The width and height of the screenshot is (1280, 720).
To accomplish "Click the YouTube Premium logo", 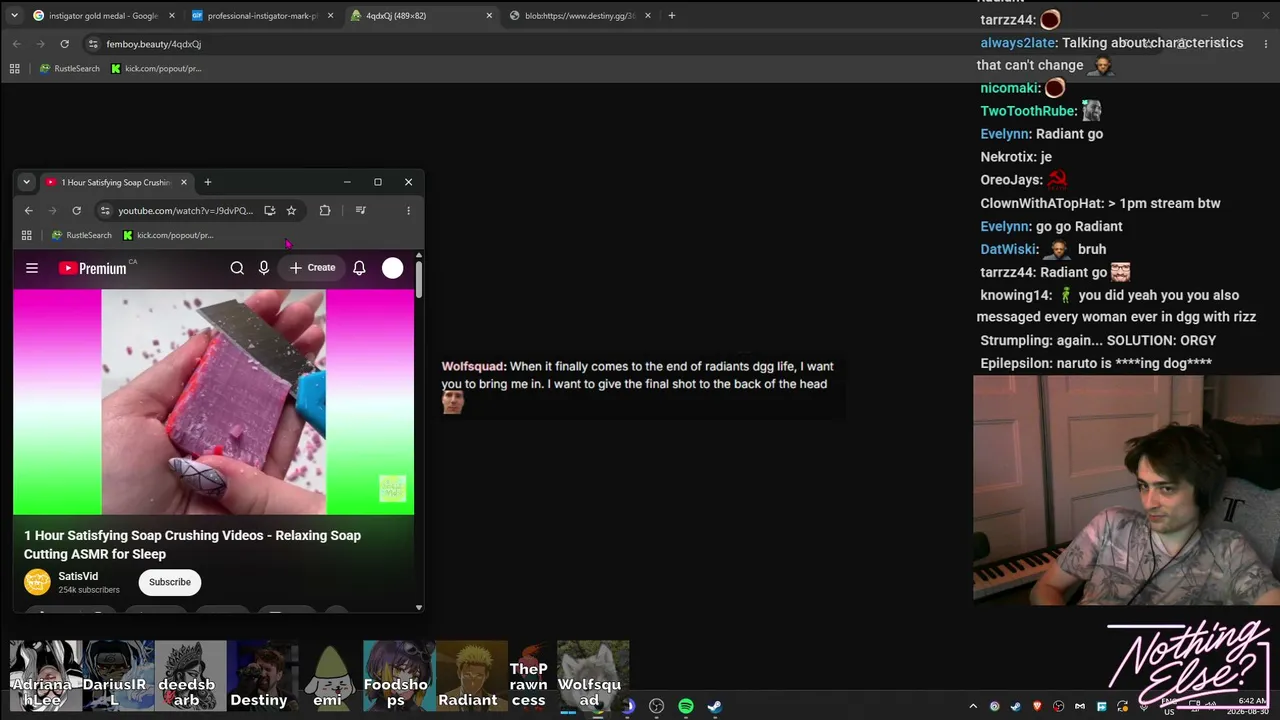I will point(94,268).
